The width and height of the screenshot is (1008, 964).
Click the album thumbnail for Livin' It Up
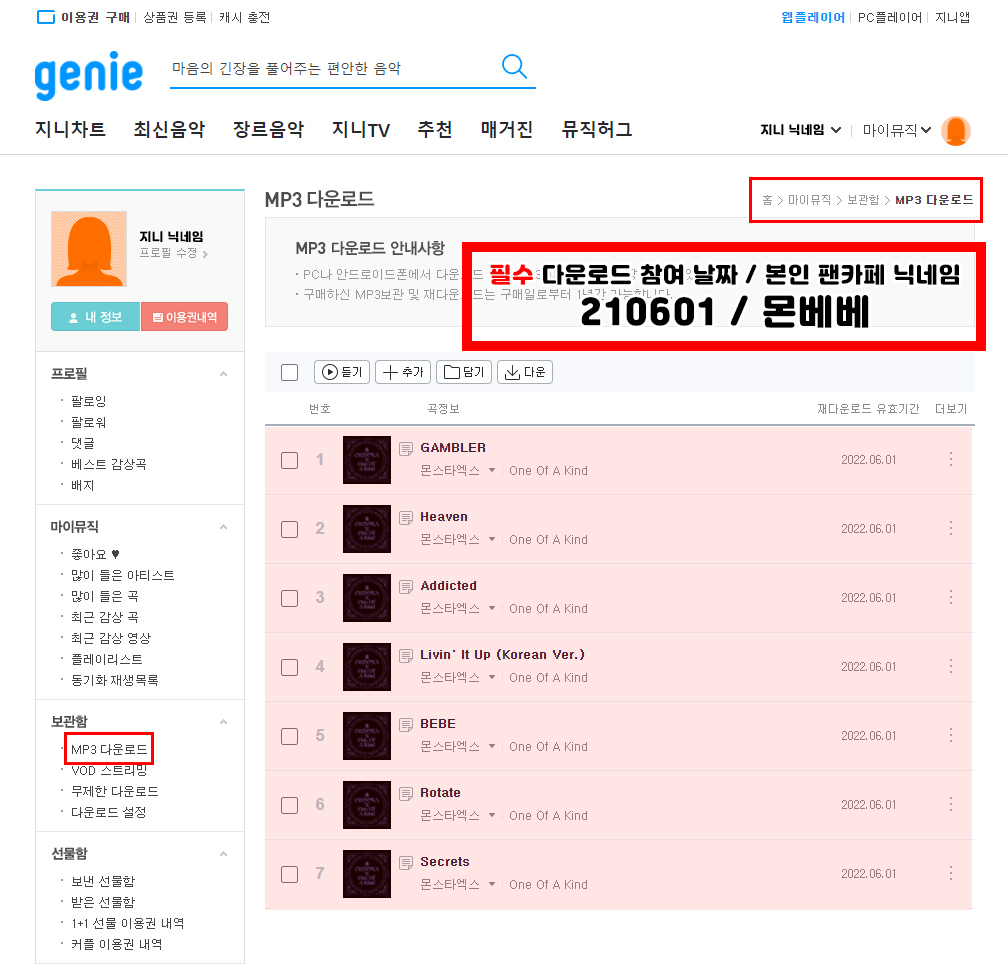tap(366, 667)
